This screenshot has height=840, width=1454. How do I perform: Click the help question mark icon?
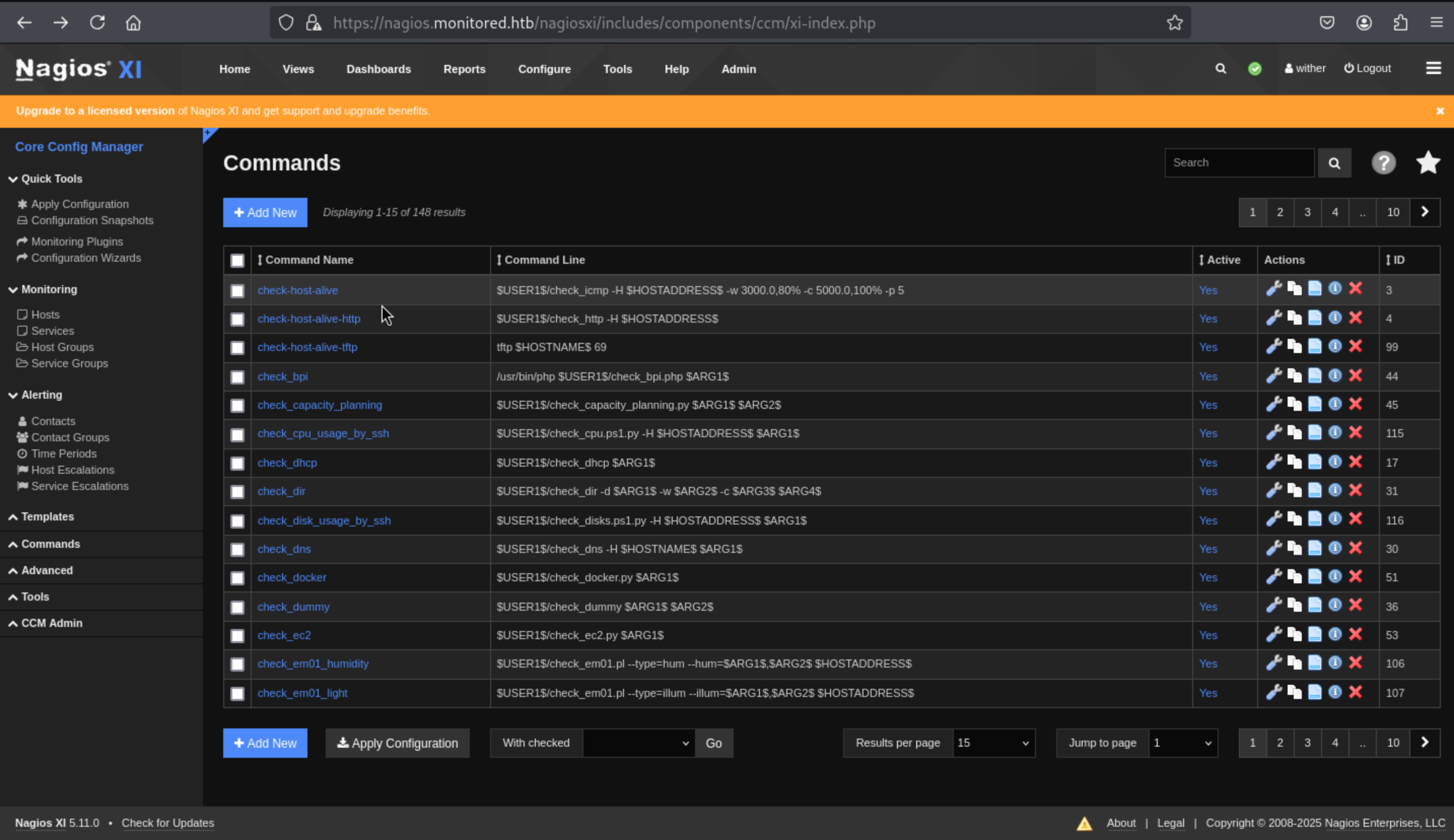pos(1383,163)
